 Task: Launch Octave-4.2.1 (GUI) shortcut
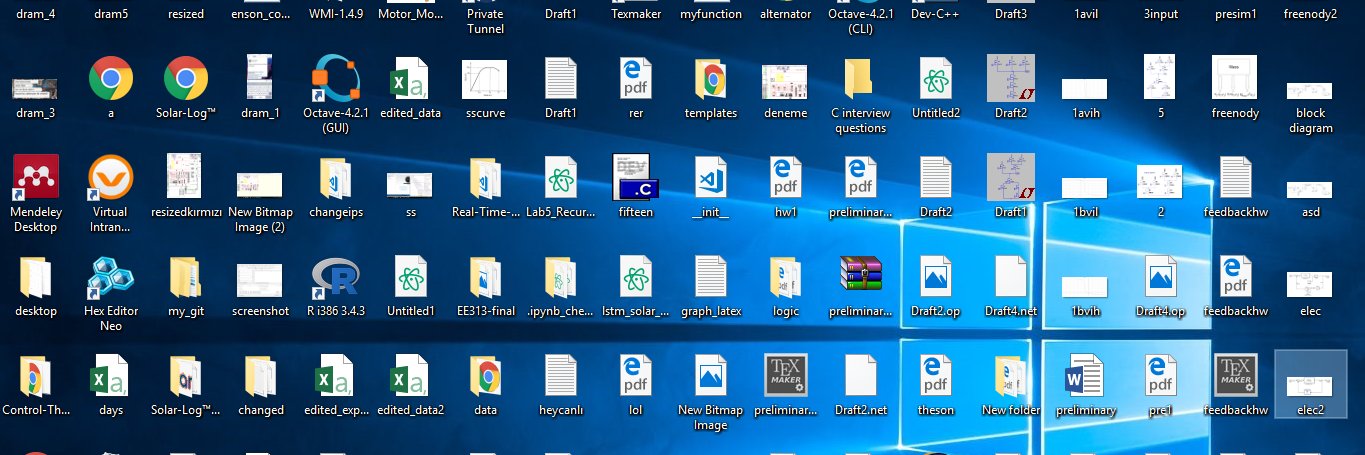point(336,80)
